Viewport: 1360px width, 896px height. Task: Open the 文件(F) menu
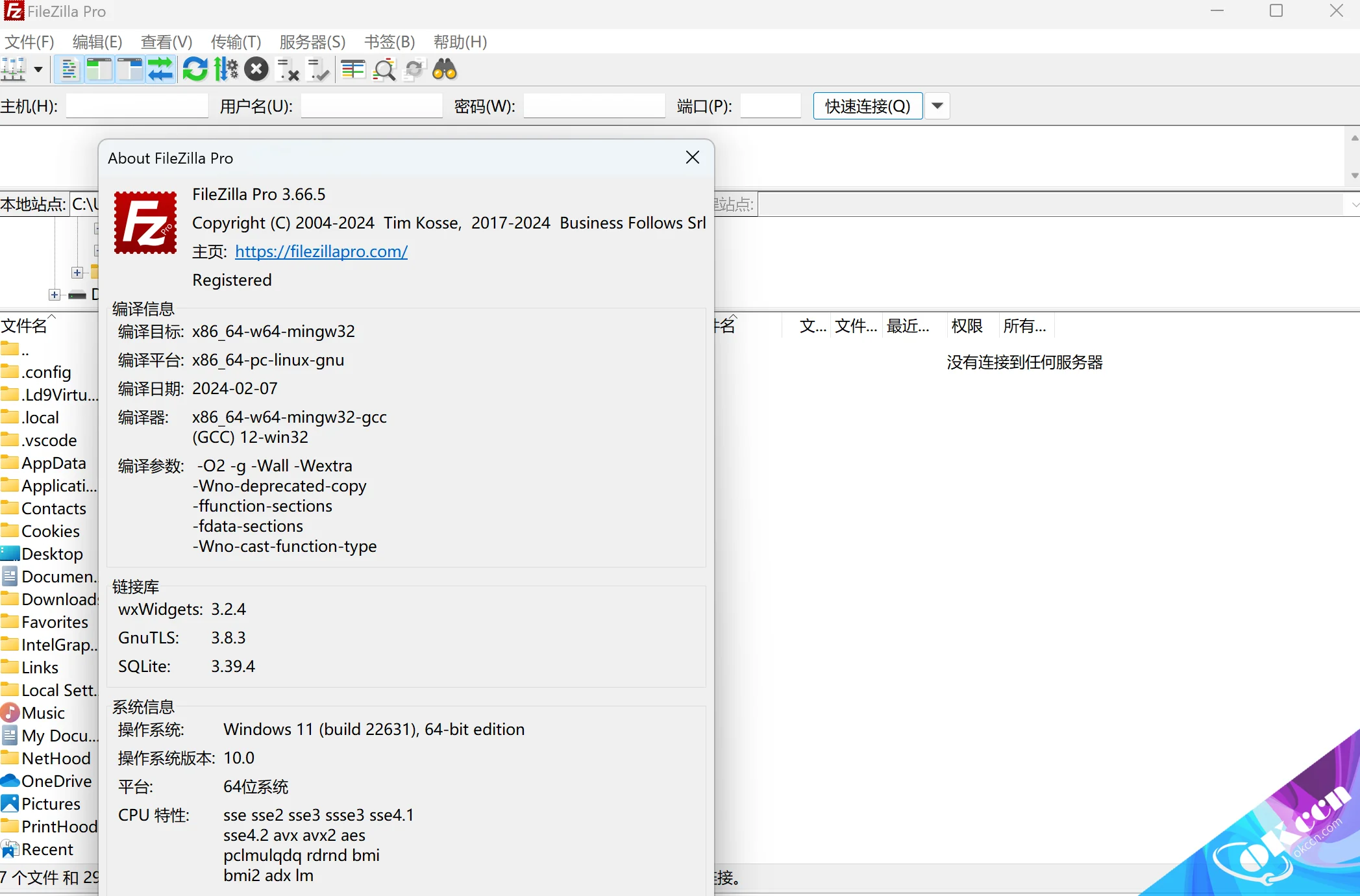(29, 42)
